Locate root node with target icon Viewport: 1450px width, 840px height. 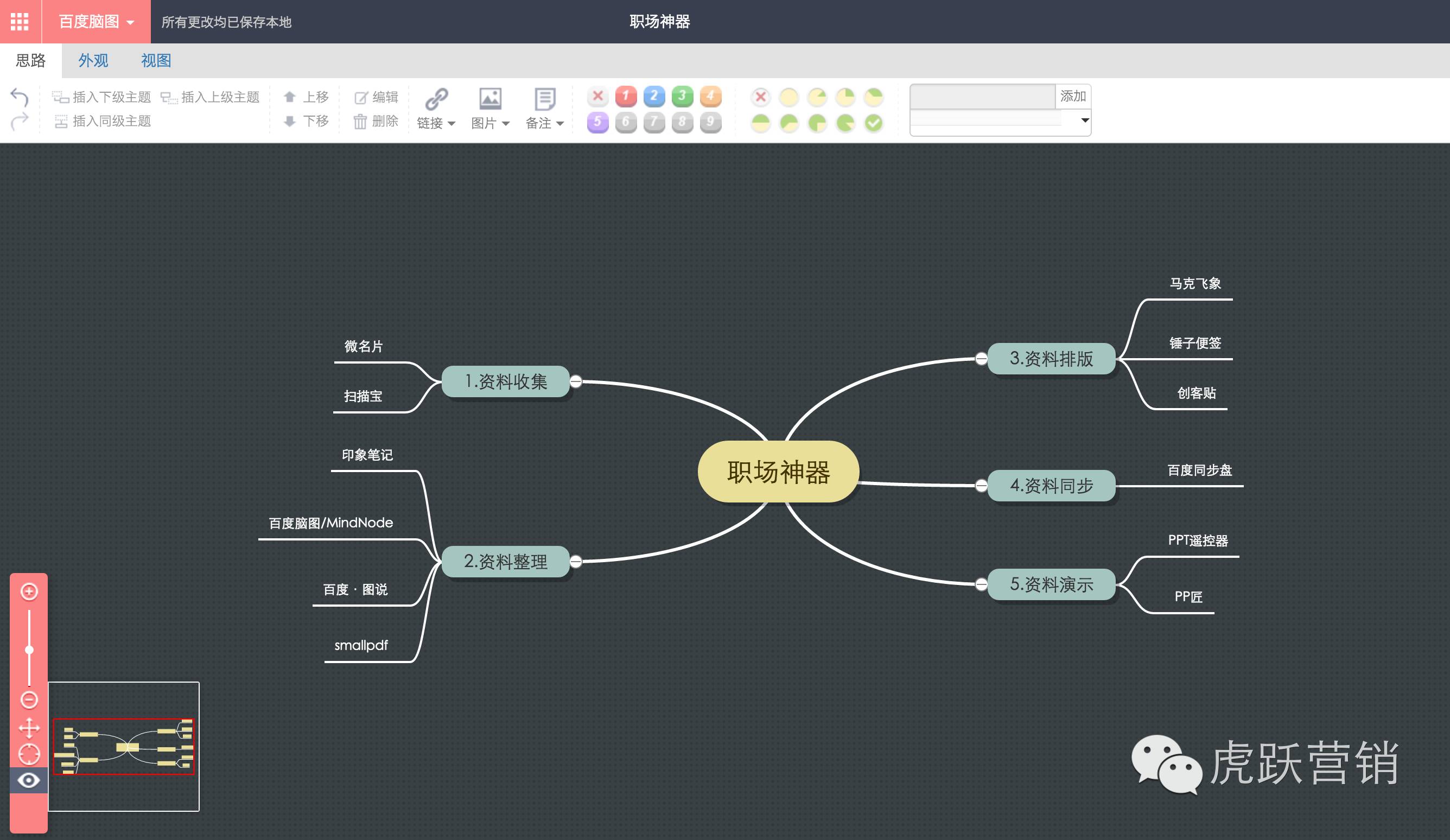pyautogui.click(x=29, y=754)
